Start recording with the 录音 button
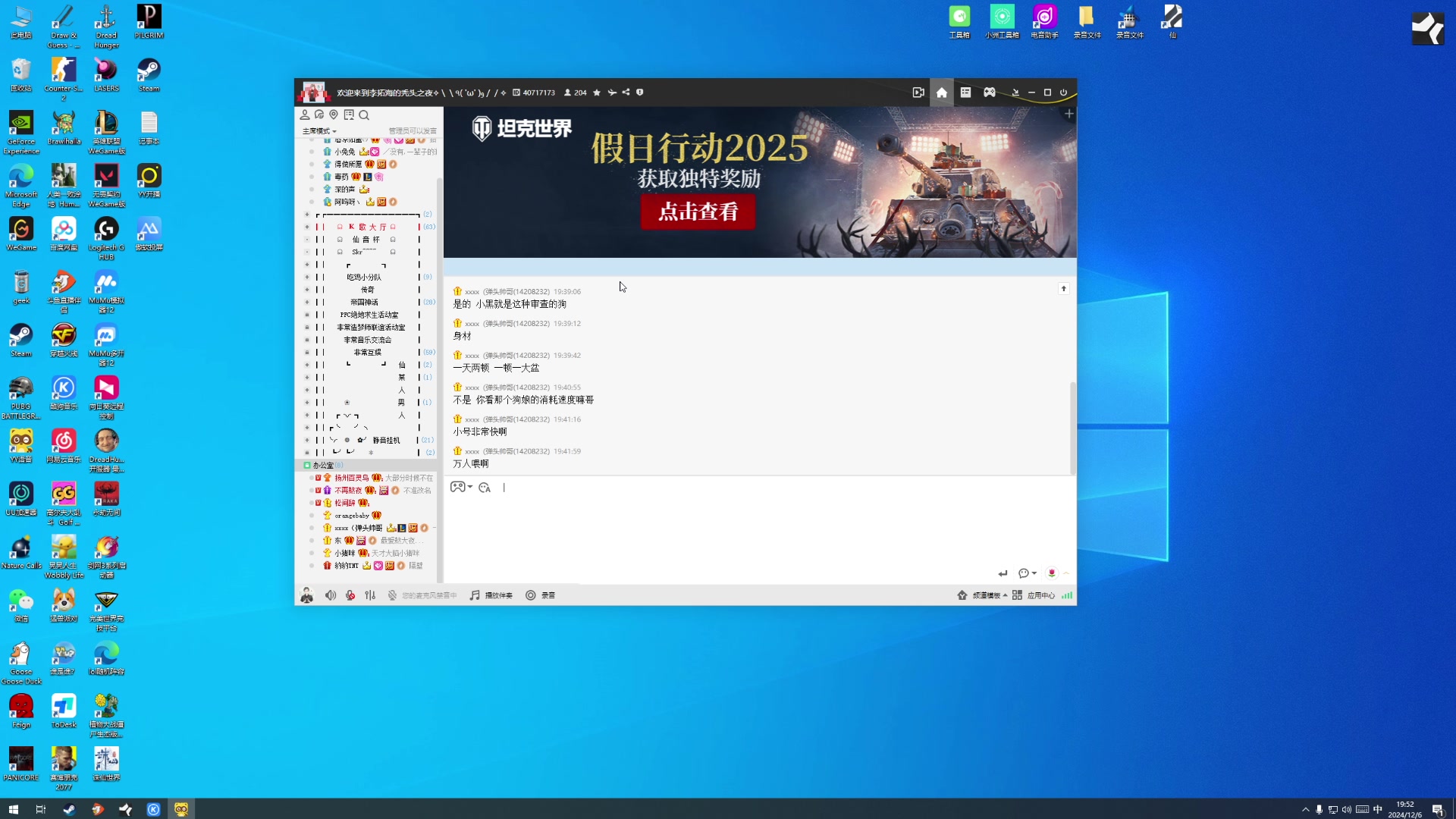This screenshot has width=1456, height=819. click(541, 595)
